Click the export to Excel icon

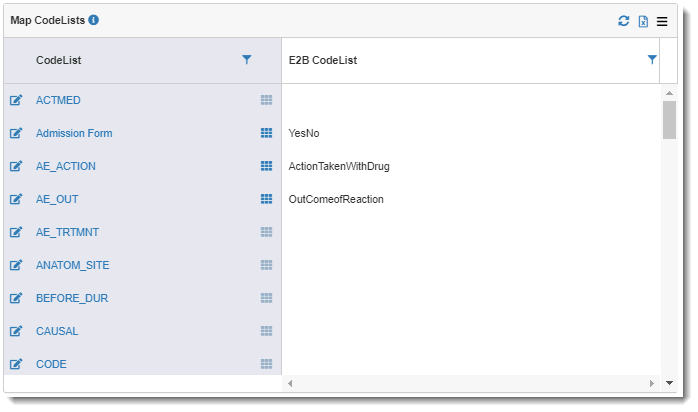pyautogui.click(x=643, y=21)
